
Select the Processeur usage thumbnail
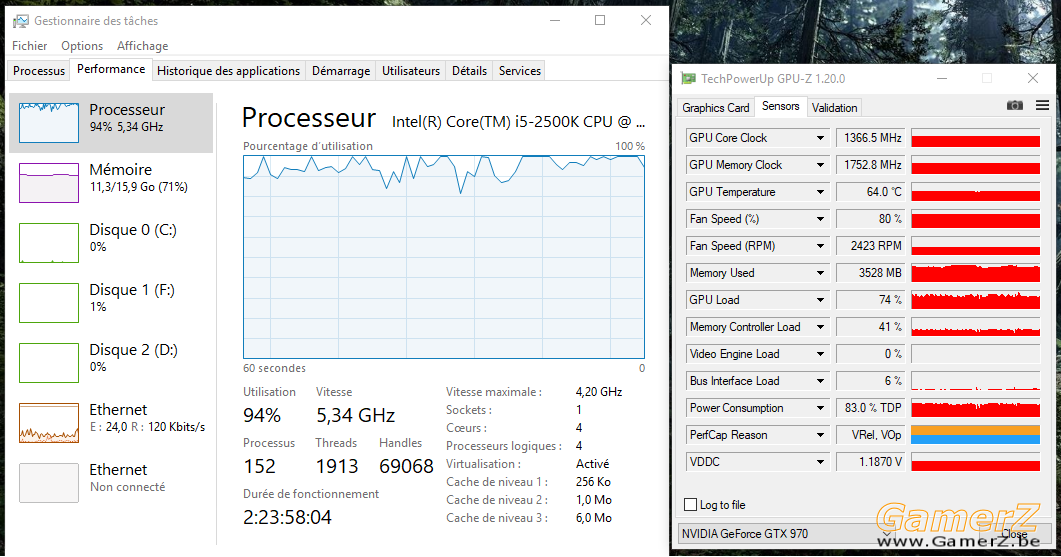coord(49,122)
